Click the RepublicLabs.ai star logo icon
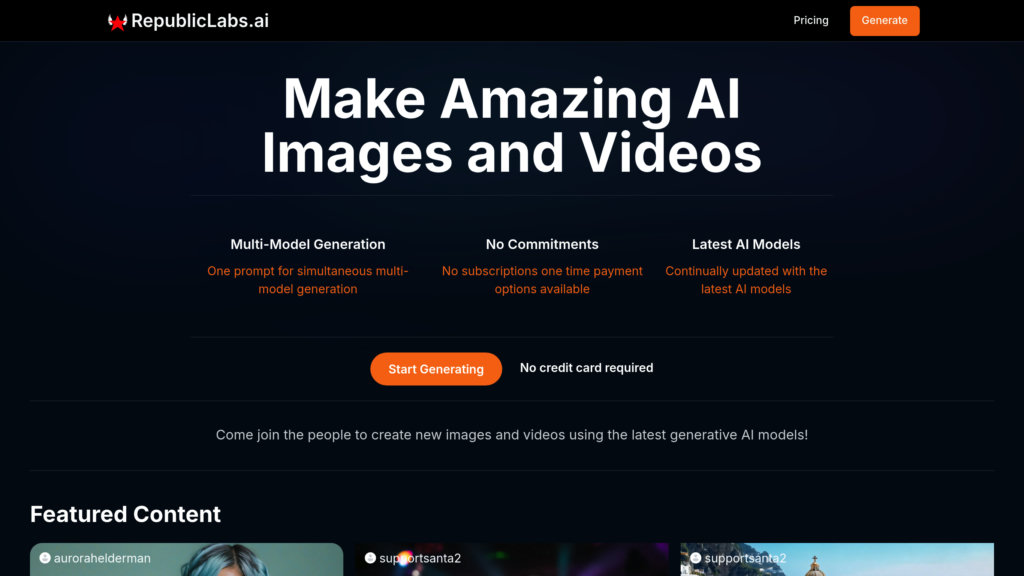Image resolution: width=1024 pixels, height=576 pixels. click(x=117, y=20)
